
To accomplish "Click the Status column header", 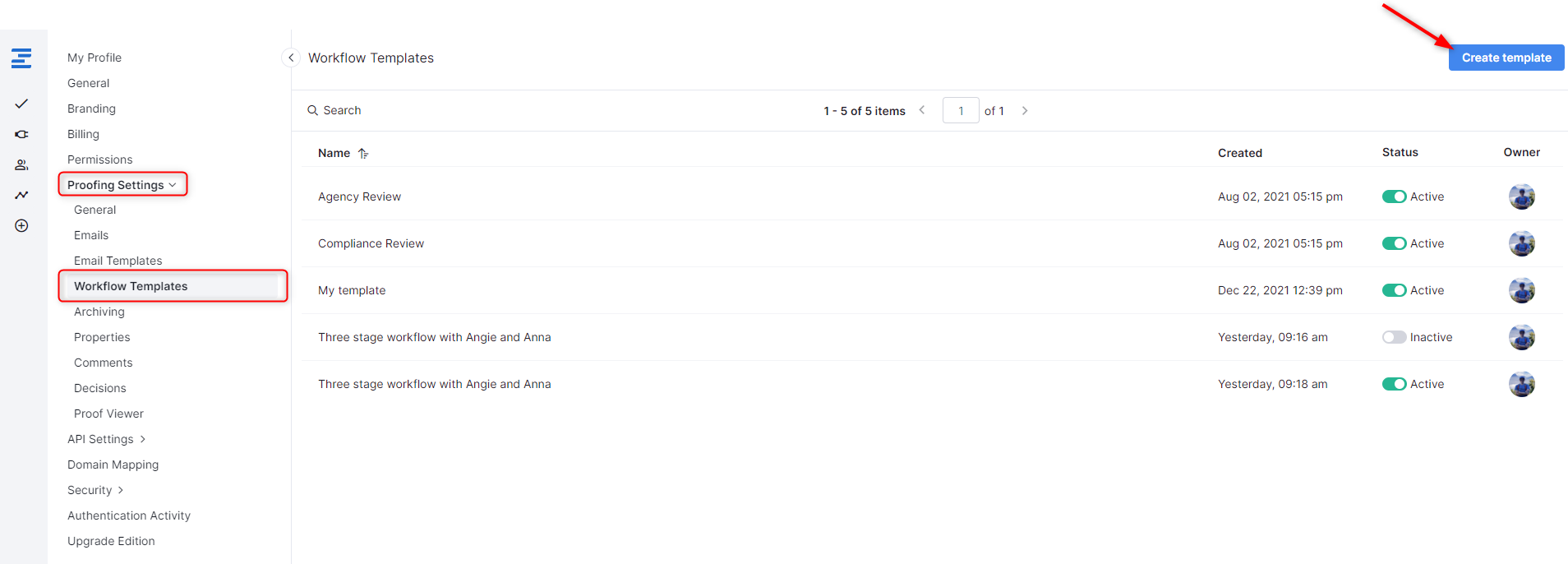I will pyautogui.click(x=1400, y=152).
